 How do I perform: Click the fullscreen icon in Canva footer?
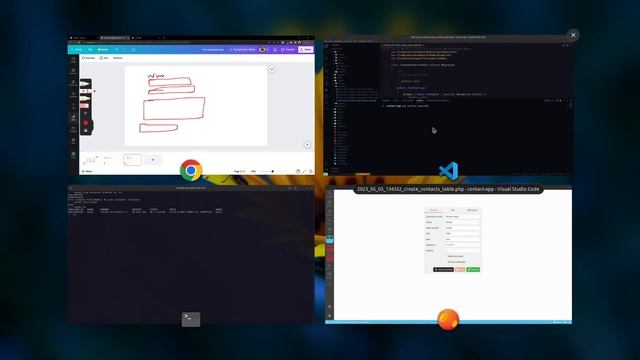pos(304,171)
